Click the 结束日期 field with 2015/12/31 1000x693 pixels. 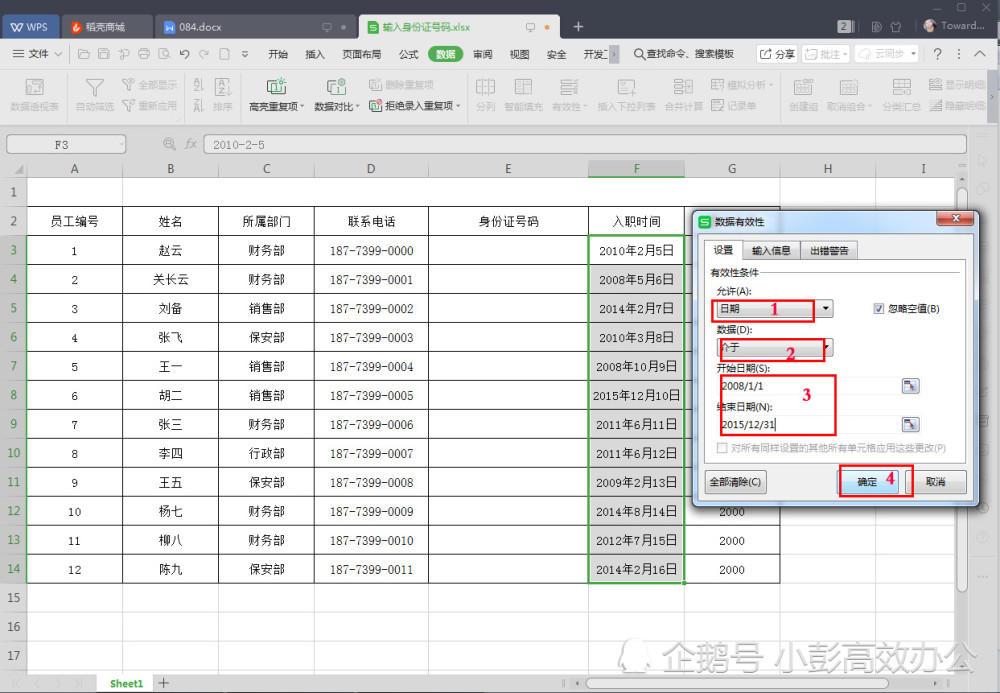(808, 425)
